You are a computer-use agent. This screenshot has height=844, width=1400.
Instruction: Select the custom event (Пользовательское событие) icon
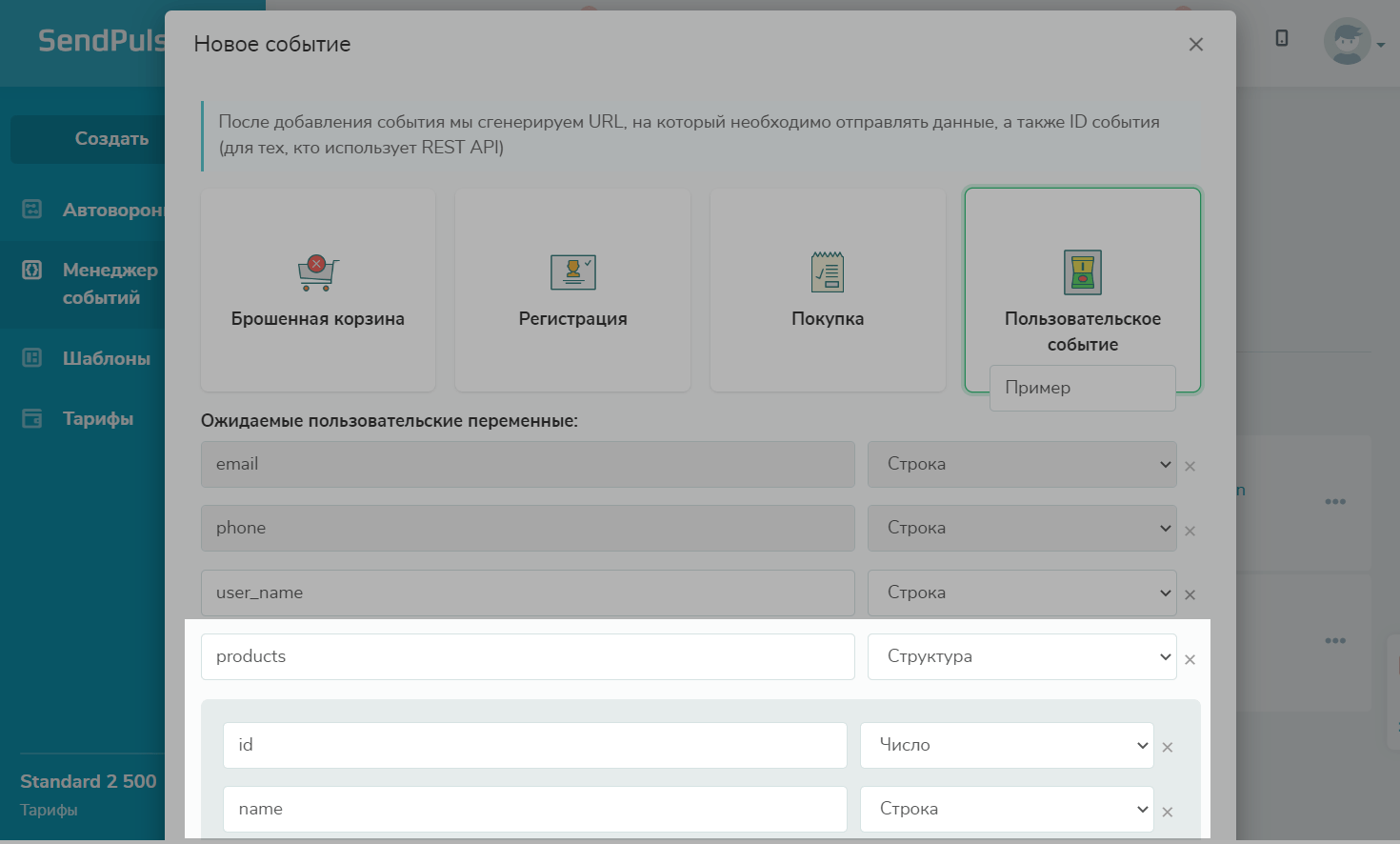pos(1082,272)
